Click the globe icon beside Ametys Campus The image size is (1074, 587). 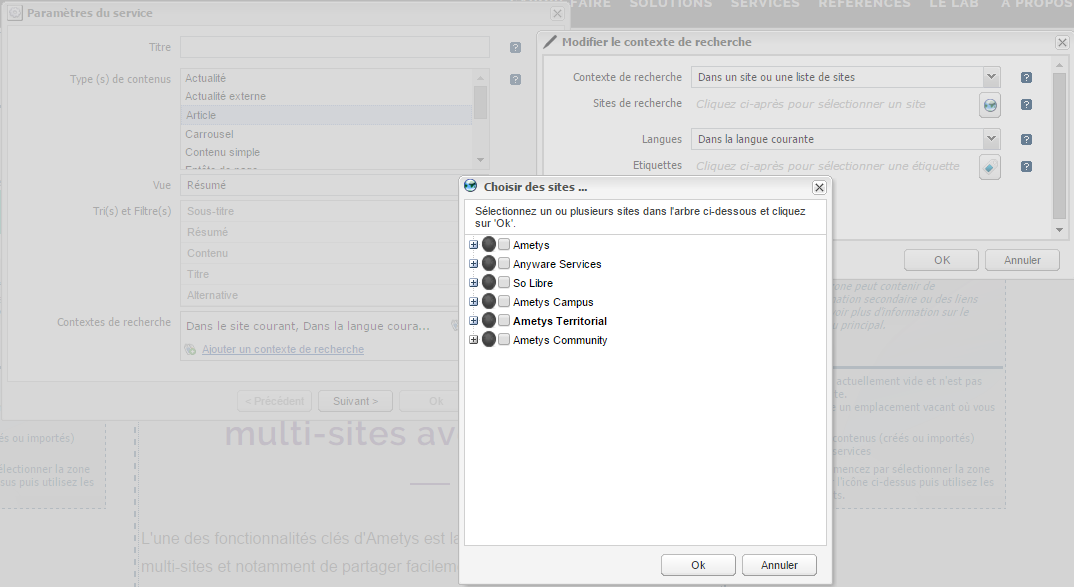488,301
